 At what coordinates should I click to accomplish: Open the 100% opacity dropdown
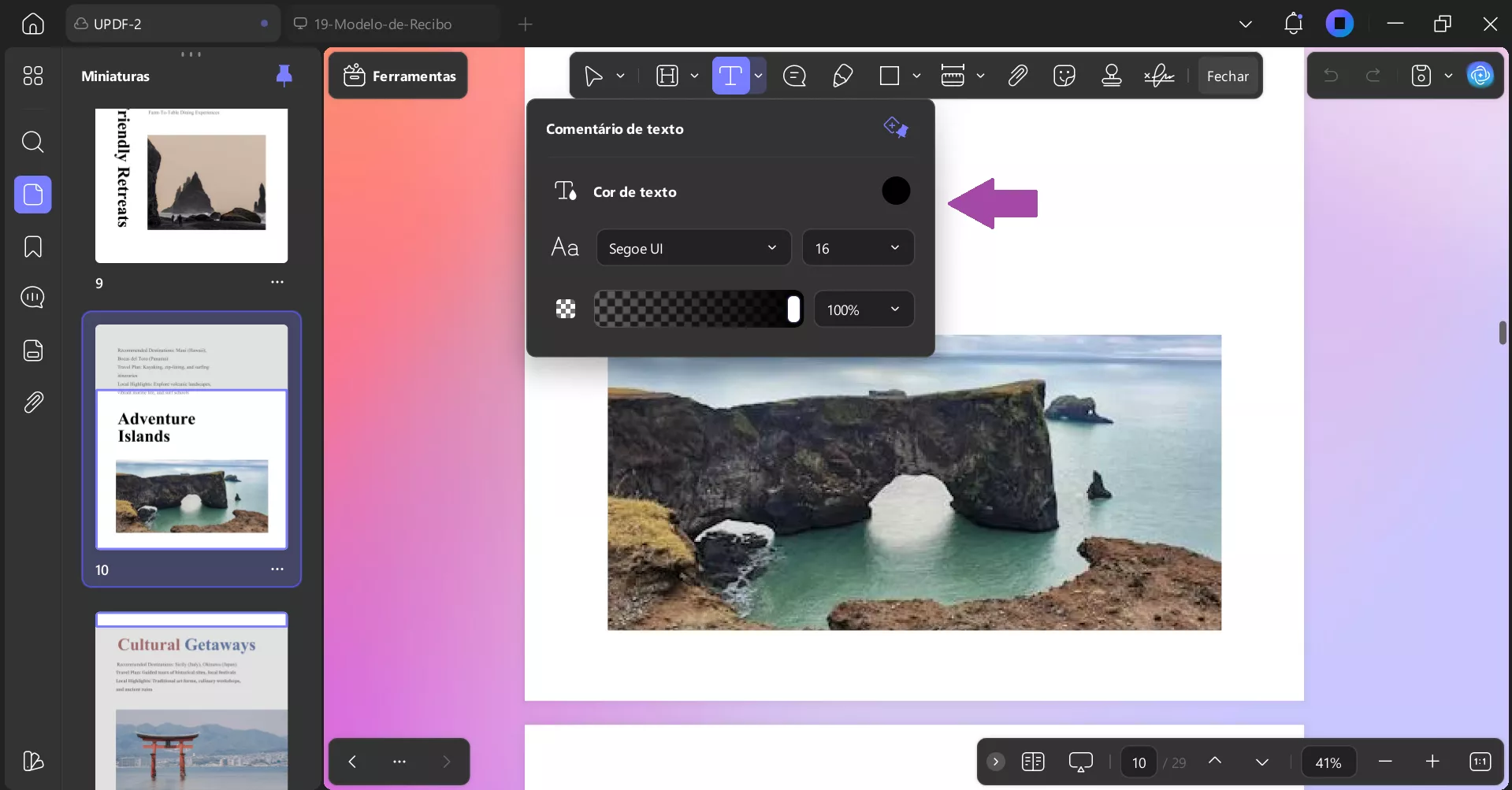pyautogui.click(x=863, y=310)
